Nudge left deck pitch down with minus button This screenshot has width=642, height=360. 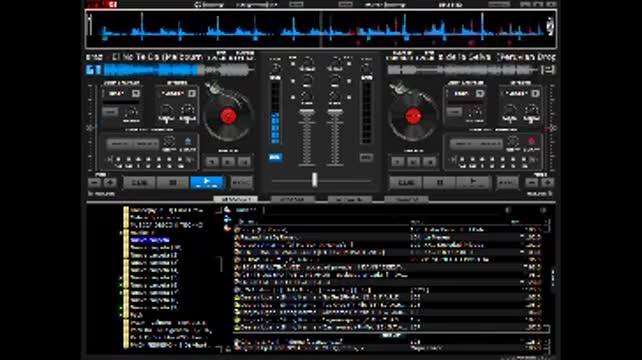click(x=95, y=183)
